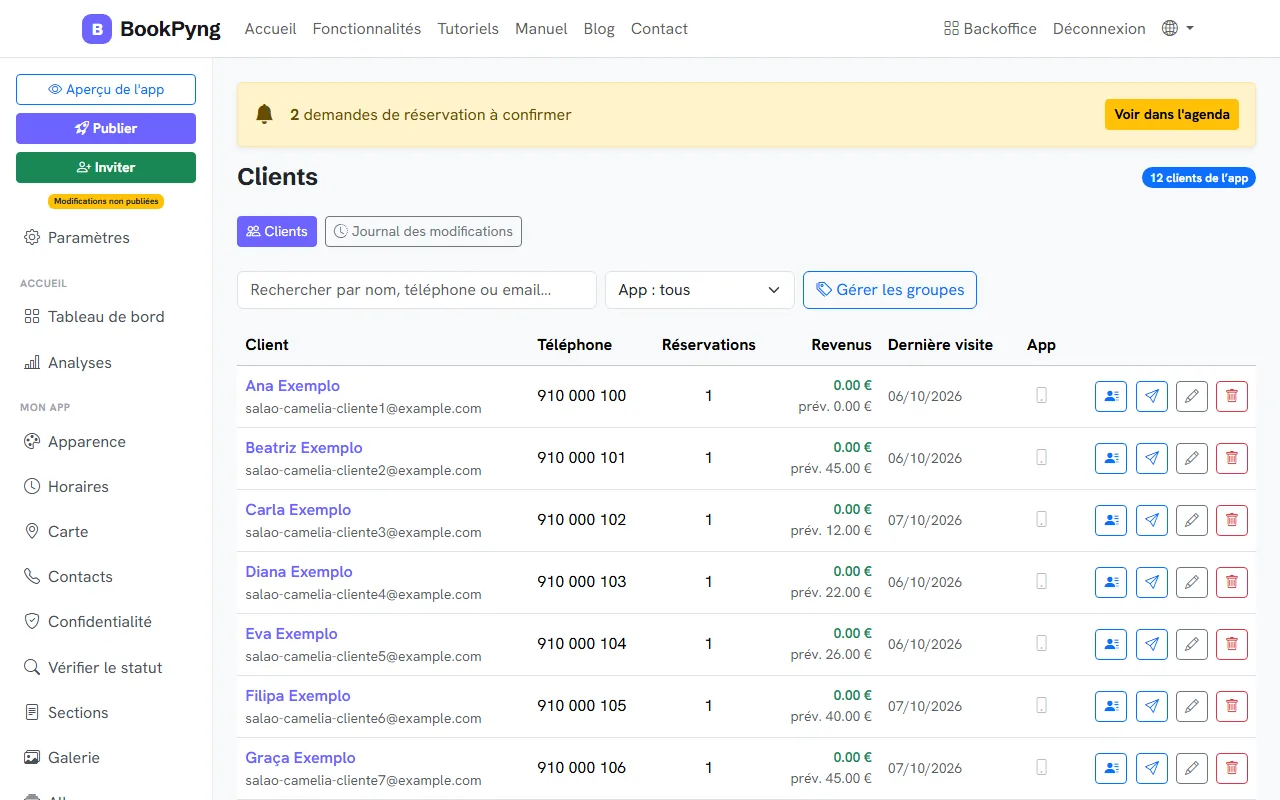Send a message to Beatriz Exemplo via paper-plane icon
Screen dimensions: 1280x800
click(1152, 459)
